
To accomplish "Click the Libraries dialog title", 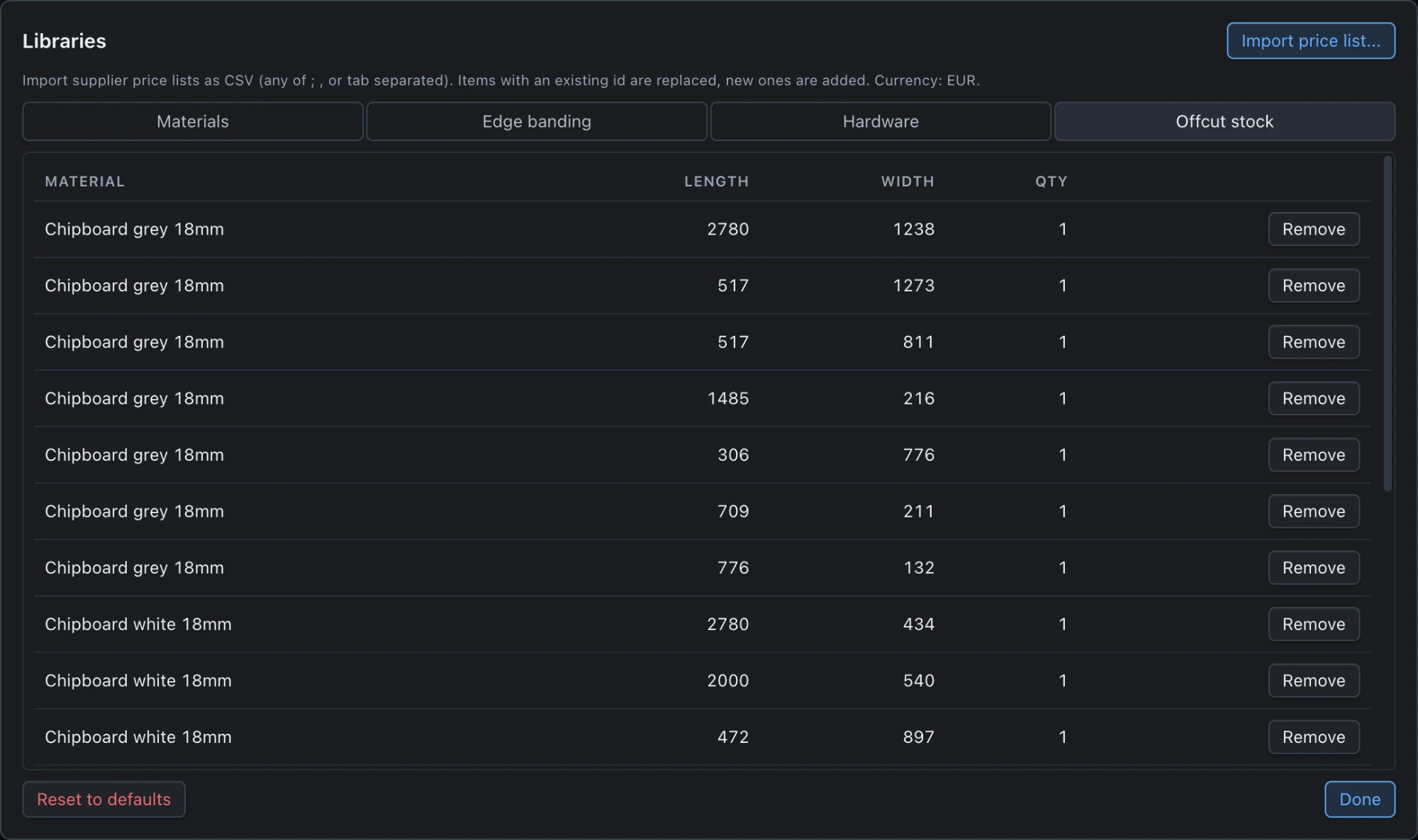I will pyautogui.click(x=64, y=41).
